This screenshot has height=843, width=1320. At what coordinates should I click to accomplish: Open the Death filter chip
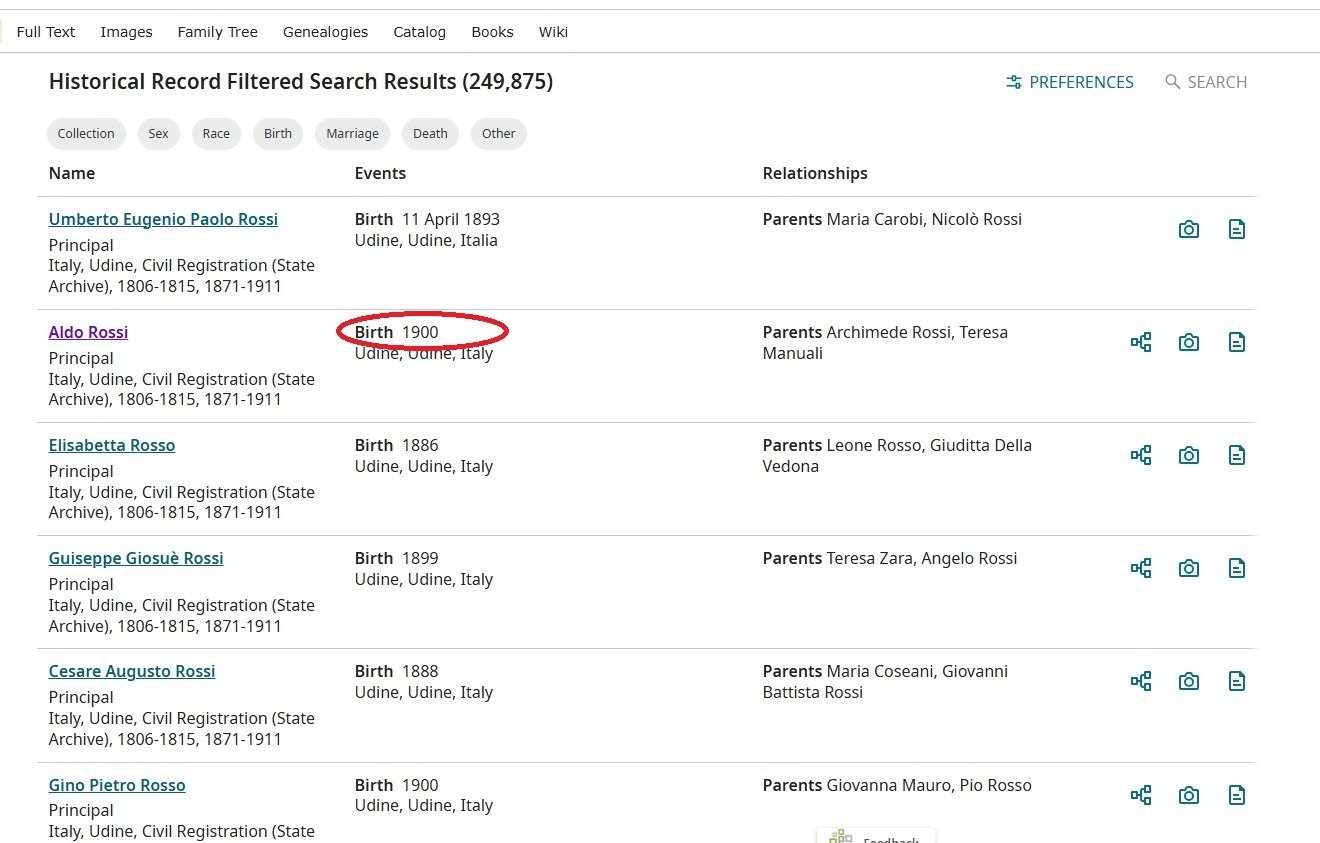click(430, 134)
